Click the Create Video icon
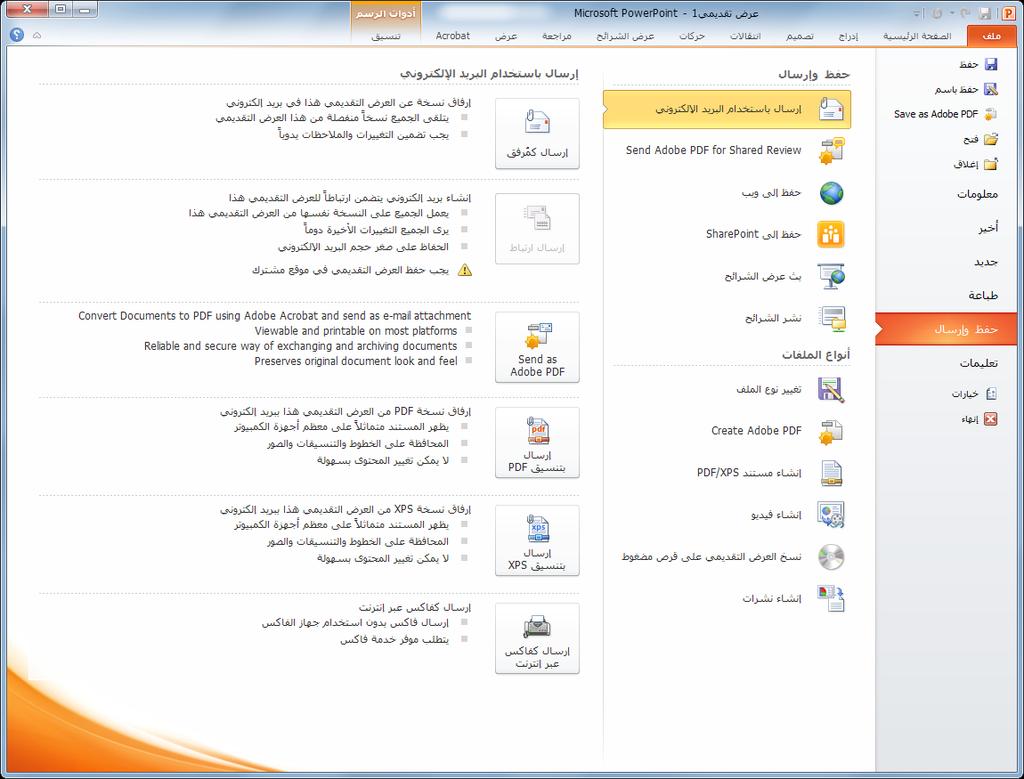 [831, 515]
